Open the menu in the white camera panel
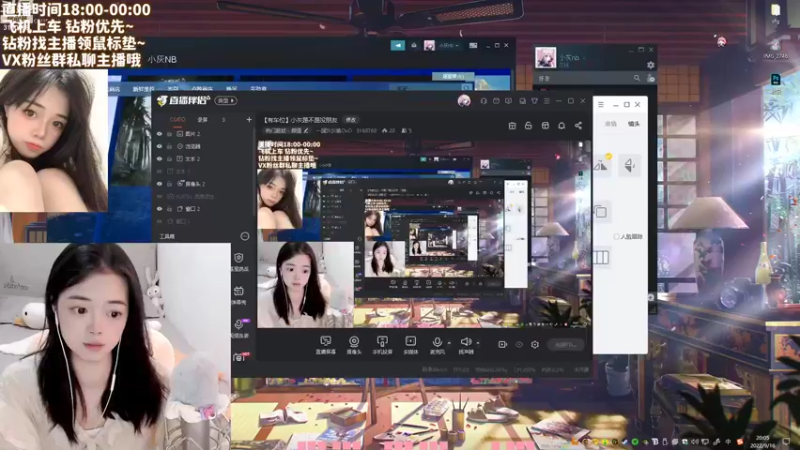 coord(601,105)
